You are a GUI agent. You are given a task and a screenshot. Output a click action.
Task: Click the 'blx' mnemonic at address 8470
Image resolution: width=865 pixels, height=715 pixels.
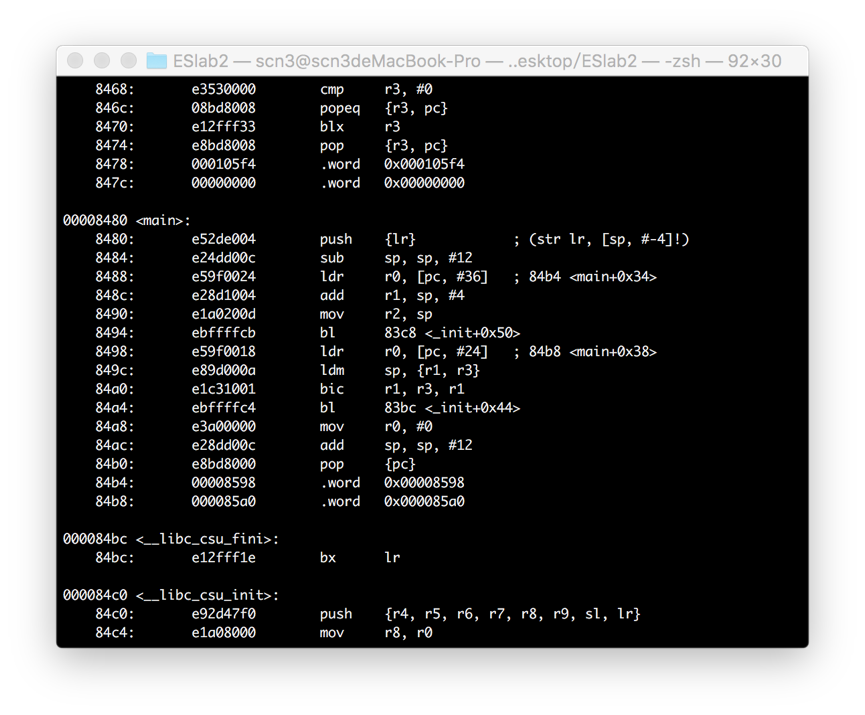pos(332,127)
